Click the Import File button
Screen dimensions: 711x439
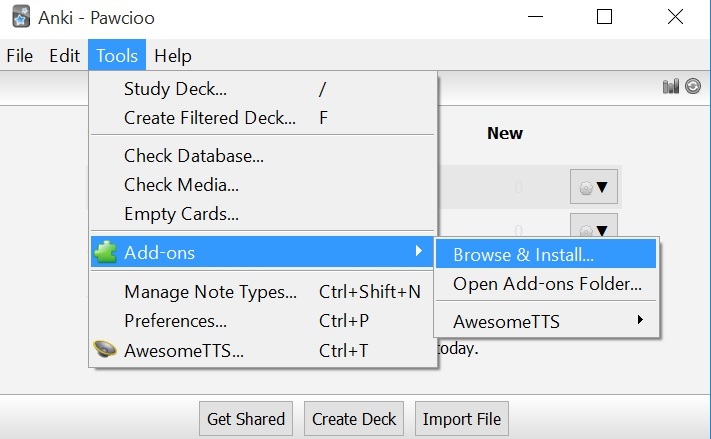462,419
